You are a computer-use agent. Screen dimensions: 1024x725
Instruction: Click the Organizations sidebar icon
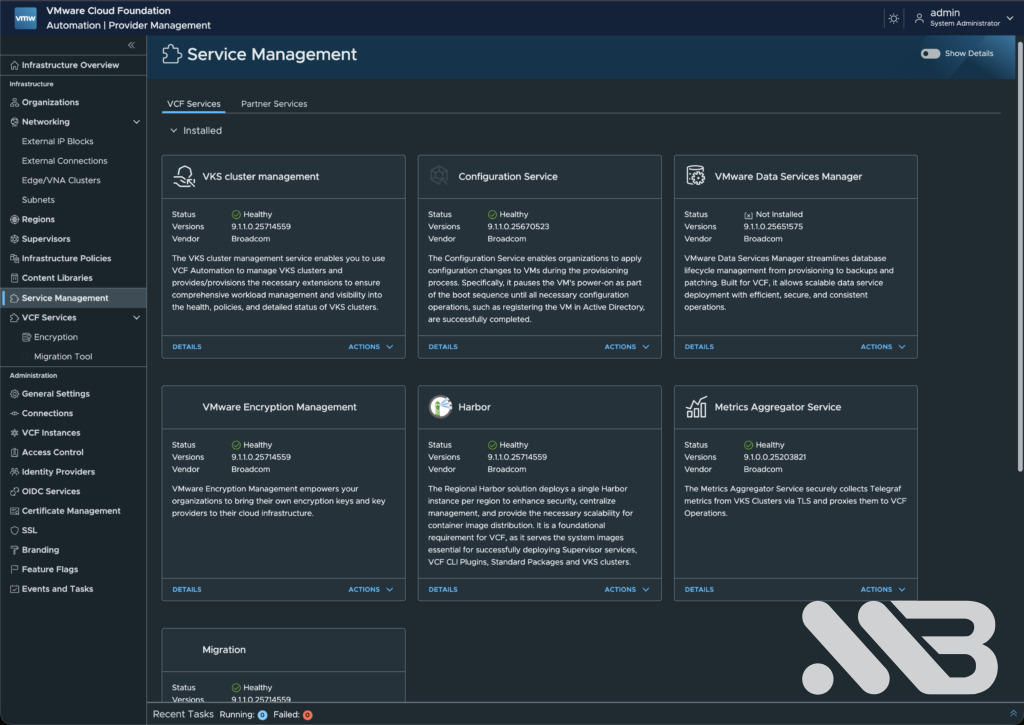pyautogui.click(x=14, y=103)
